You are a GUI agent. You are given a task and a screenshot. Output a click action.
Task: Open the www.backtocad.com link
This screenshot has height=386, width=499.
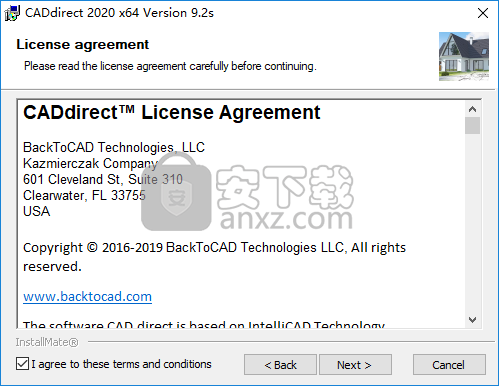[87, 296]
